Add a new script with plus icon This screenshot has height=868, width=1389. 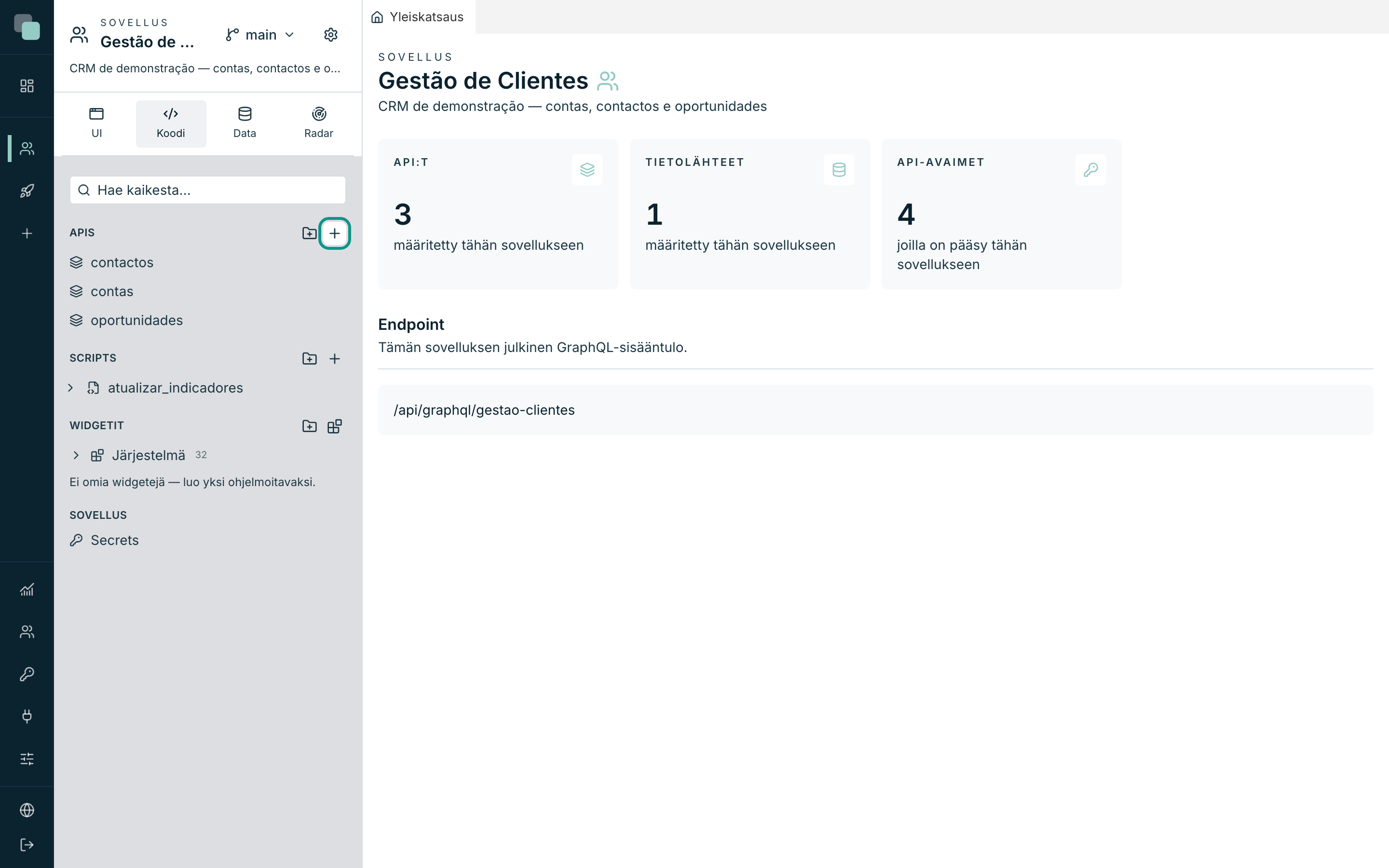pos(335,359)
